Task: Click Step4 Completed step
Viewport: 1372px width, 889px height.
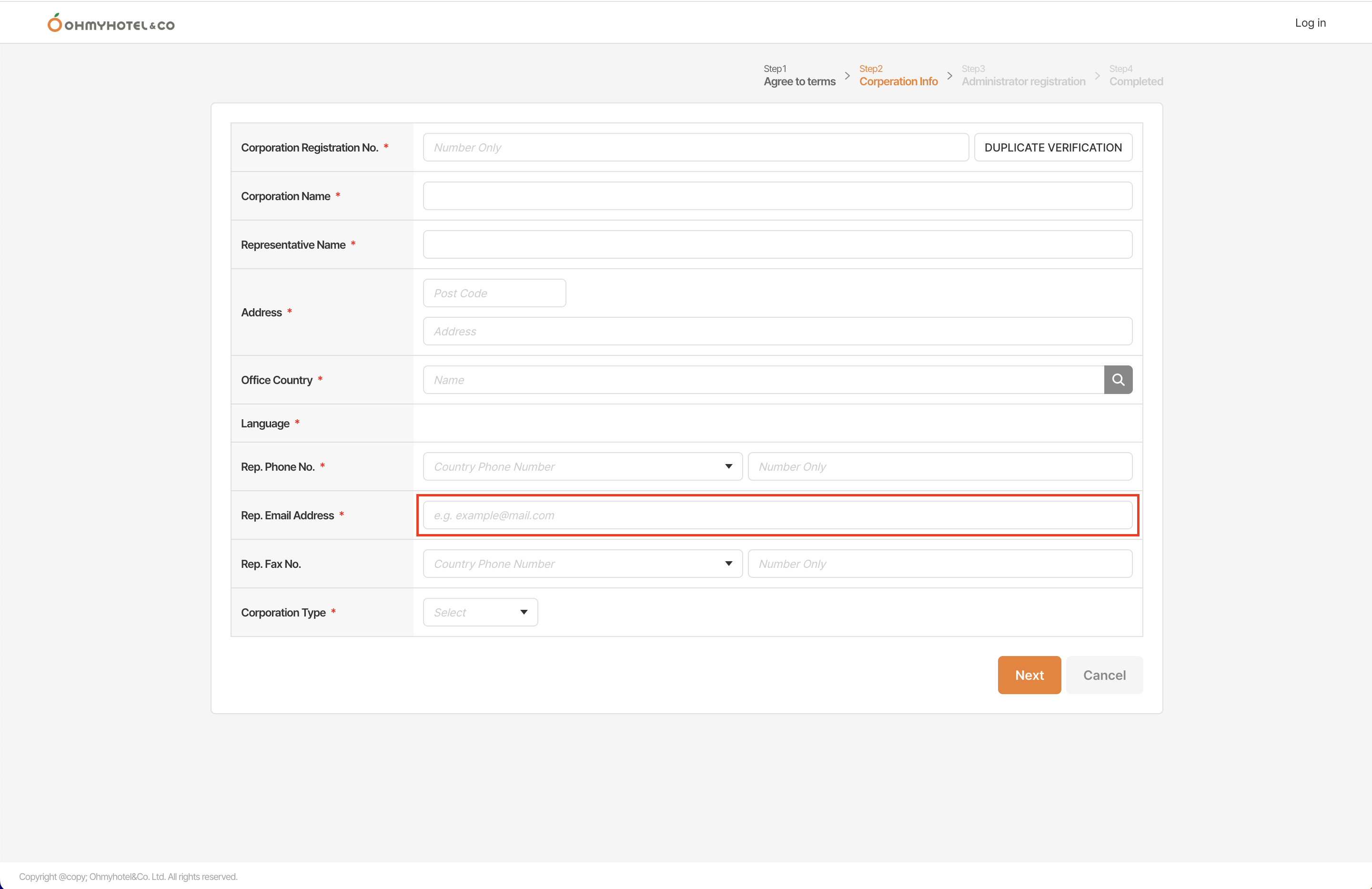Action: click(1136, 76)
